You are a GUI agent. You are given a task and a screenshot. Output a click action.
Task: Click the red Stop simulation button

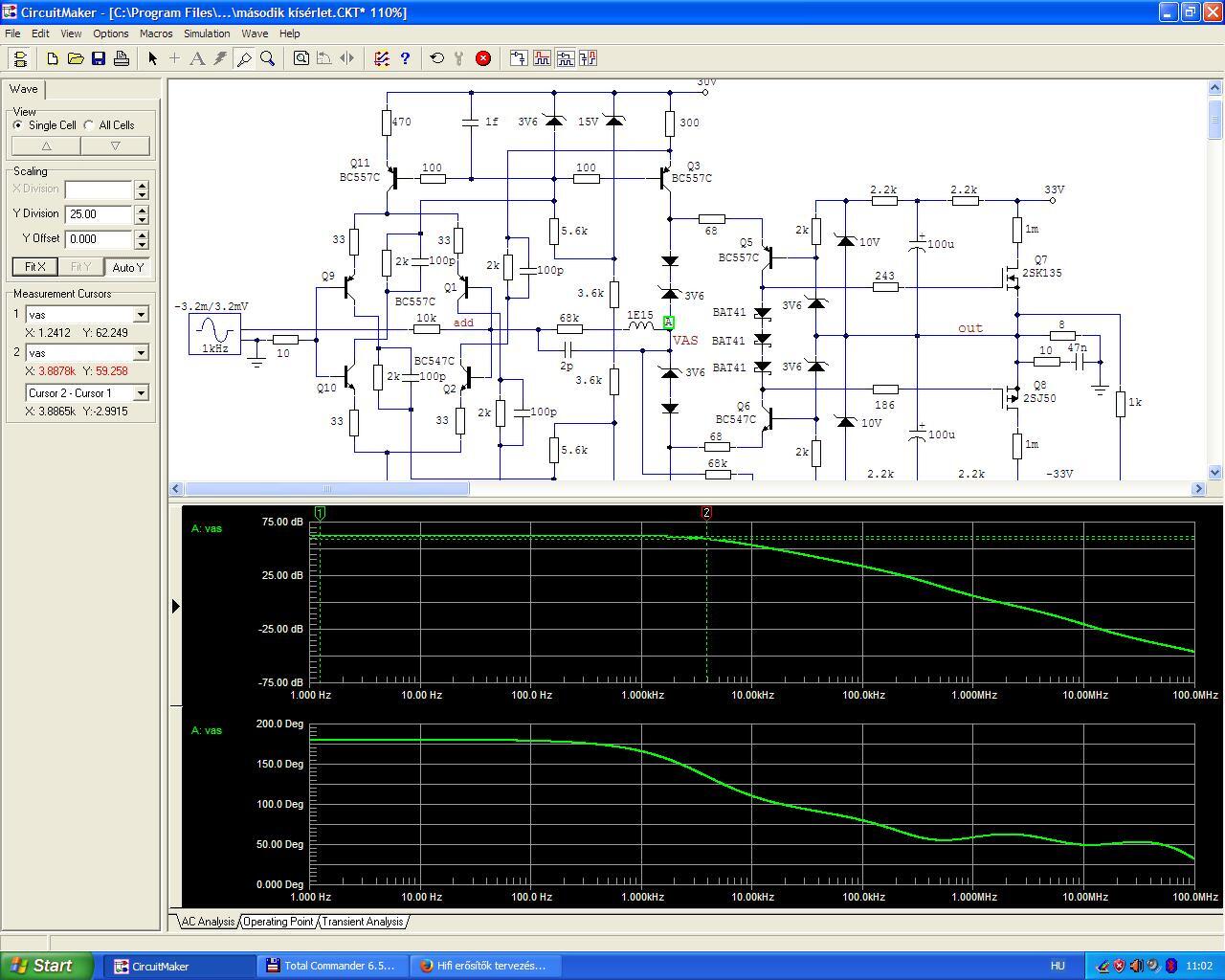pyautogui.click(x=483, y=58)
